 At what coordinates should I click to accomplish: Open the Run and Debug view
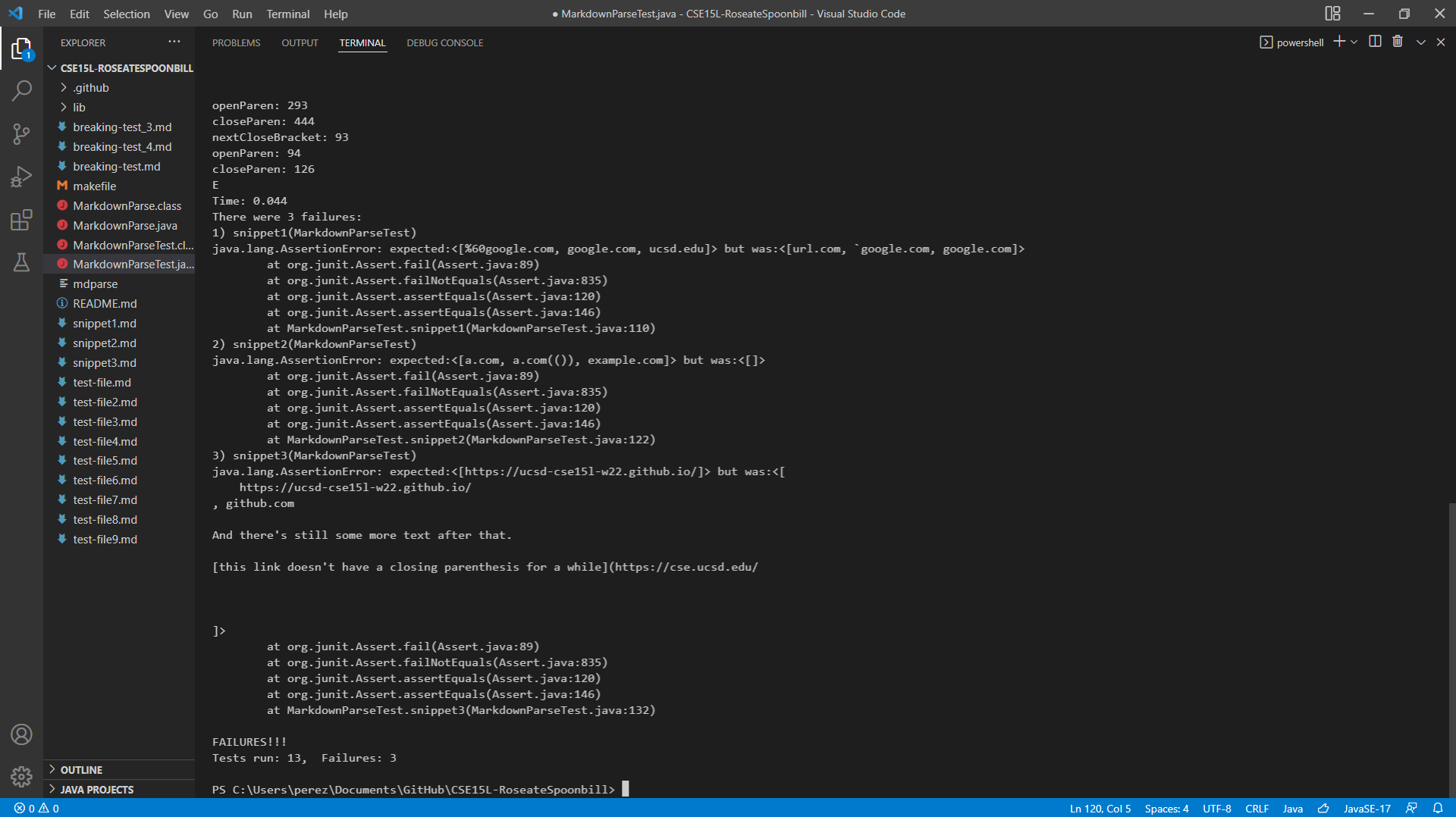[x=21, y=177]
